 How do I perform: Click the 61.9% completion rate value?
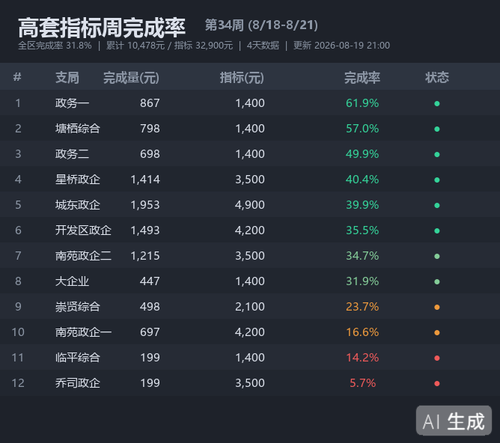[x=362, y=103]
